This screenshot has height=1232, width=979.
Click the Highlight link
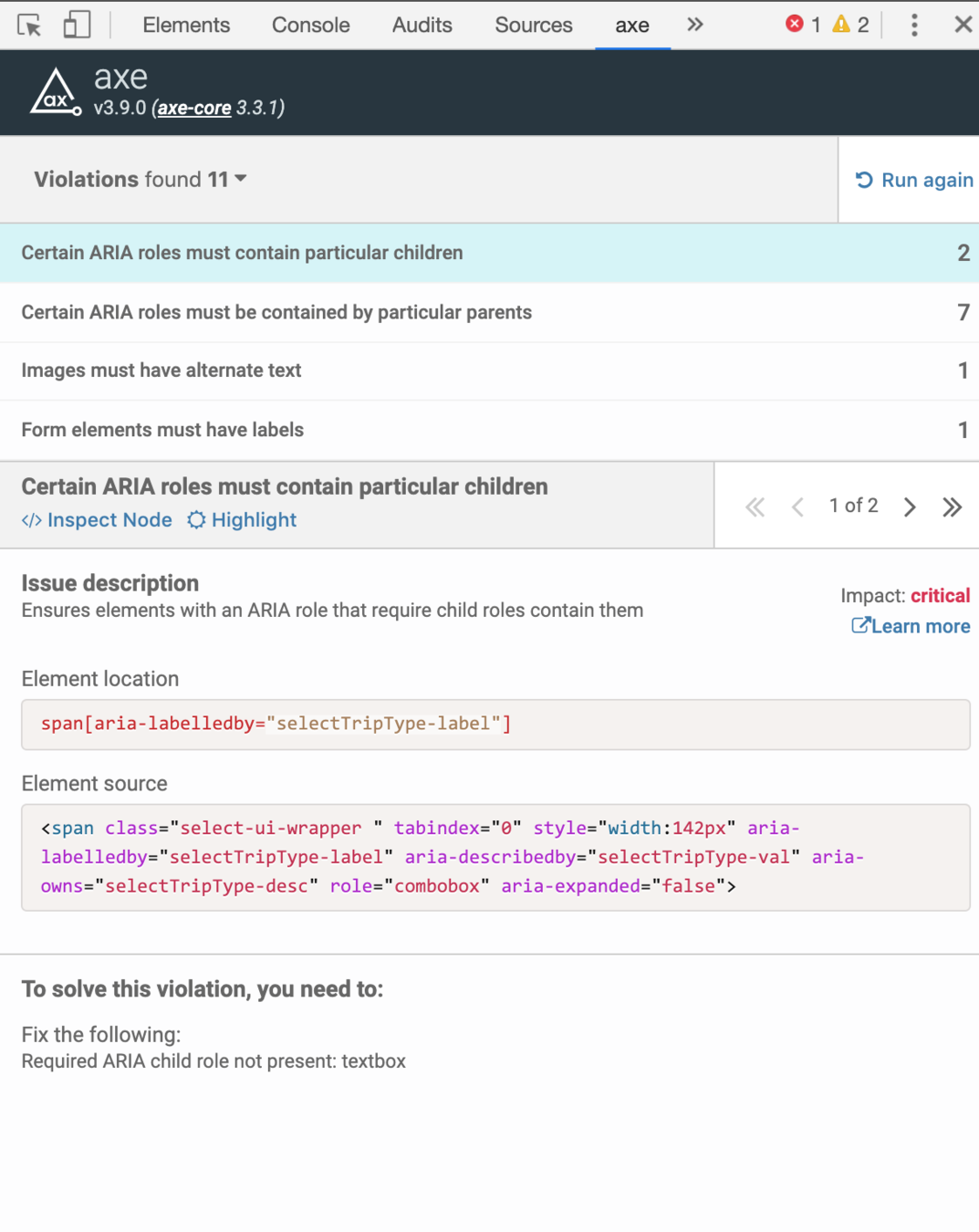(242, 519)
